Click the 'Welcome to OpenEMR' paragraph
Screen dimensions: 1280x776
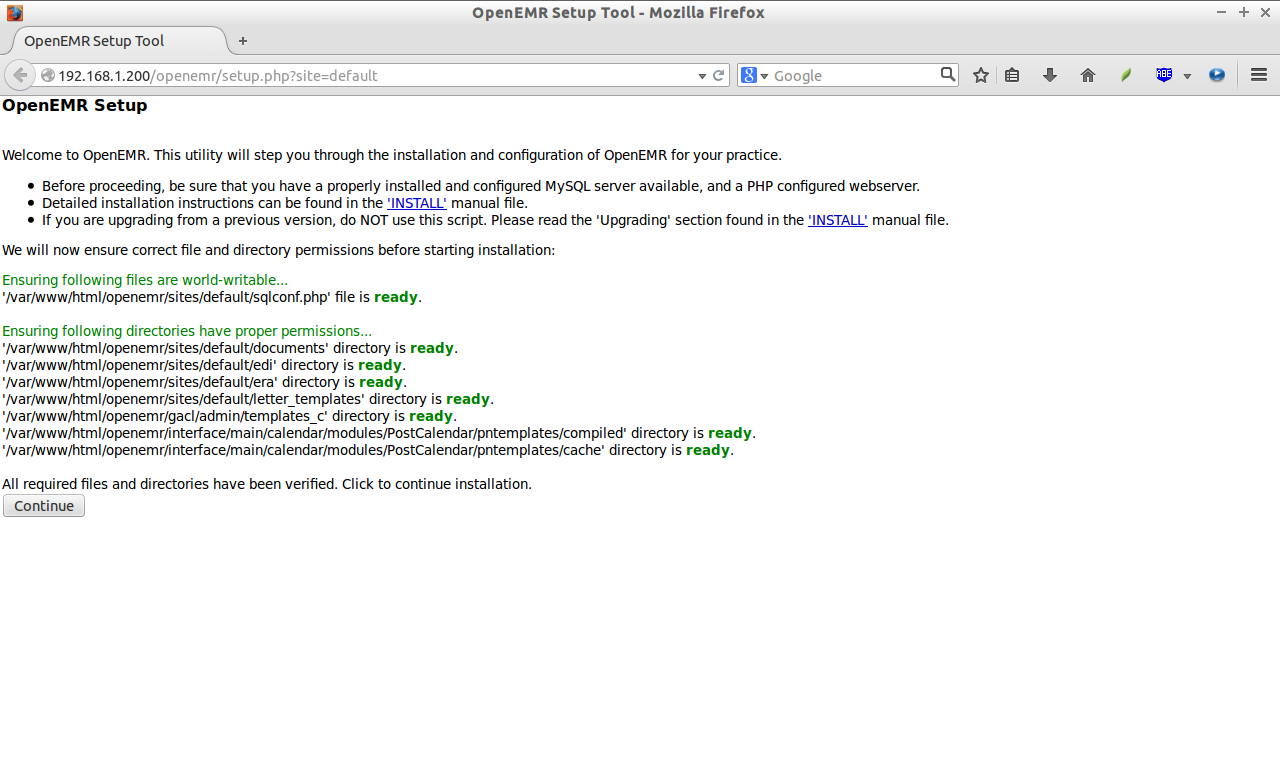392,155
